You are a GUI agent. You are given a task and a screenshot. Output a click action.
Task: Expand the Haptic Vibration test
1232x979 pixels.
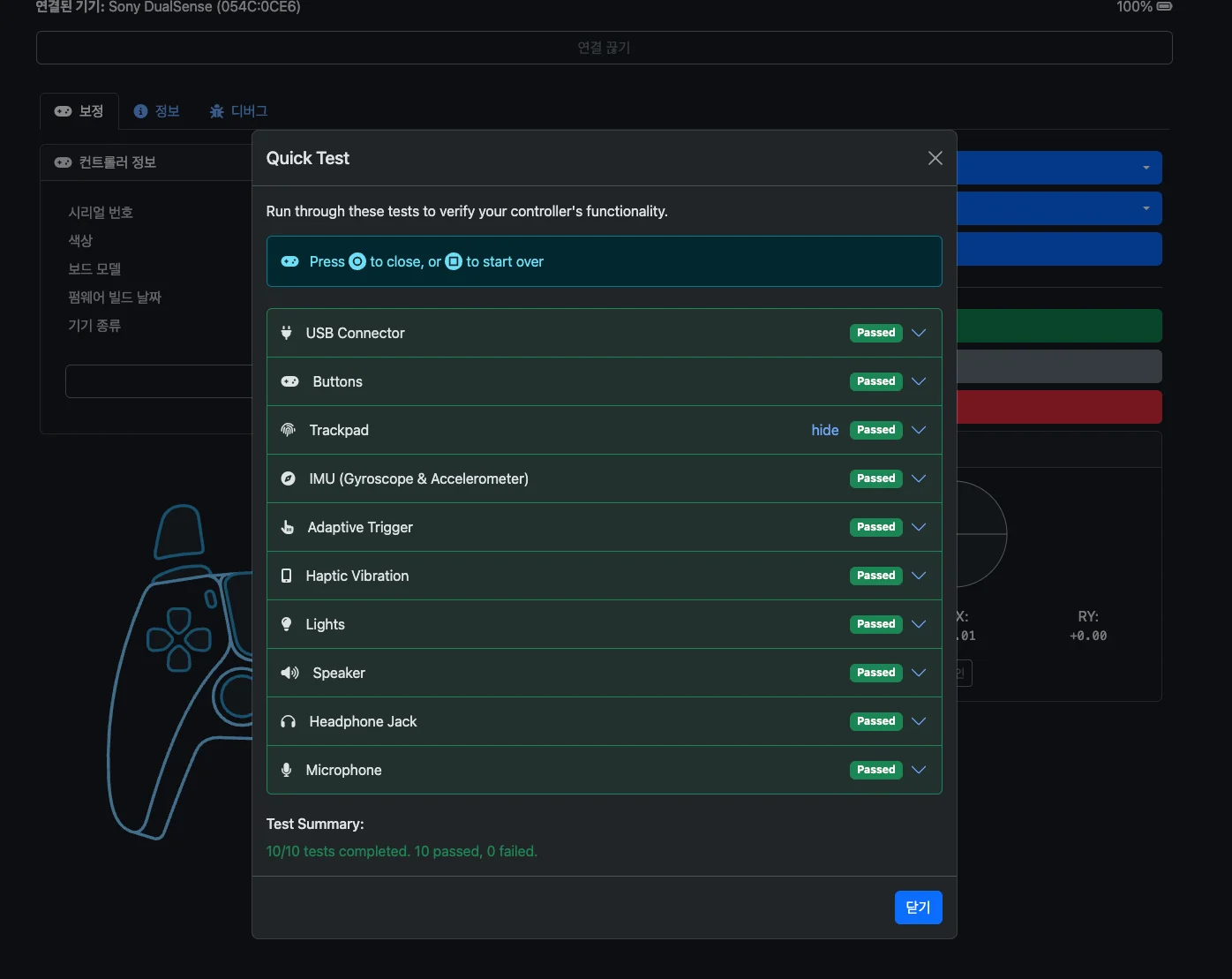[919, 576]
